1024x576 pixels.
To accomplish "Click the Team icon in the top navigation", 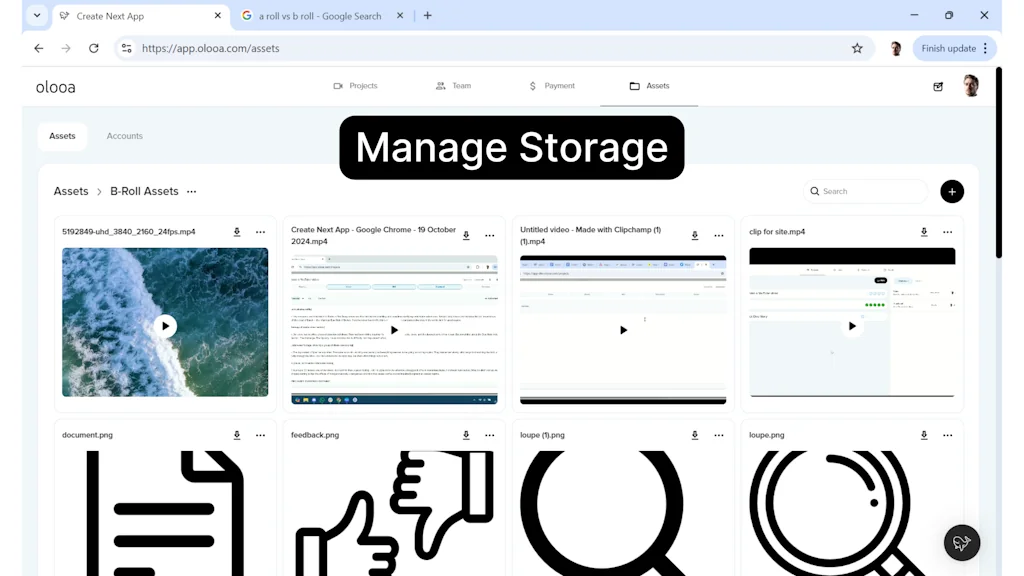I will [x=439, y=86].
